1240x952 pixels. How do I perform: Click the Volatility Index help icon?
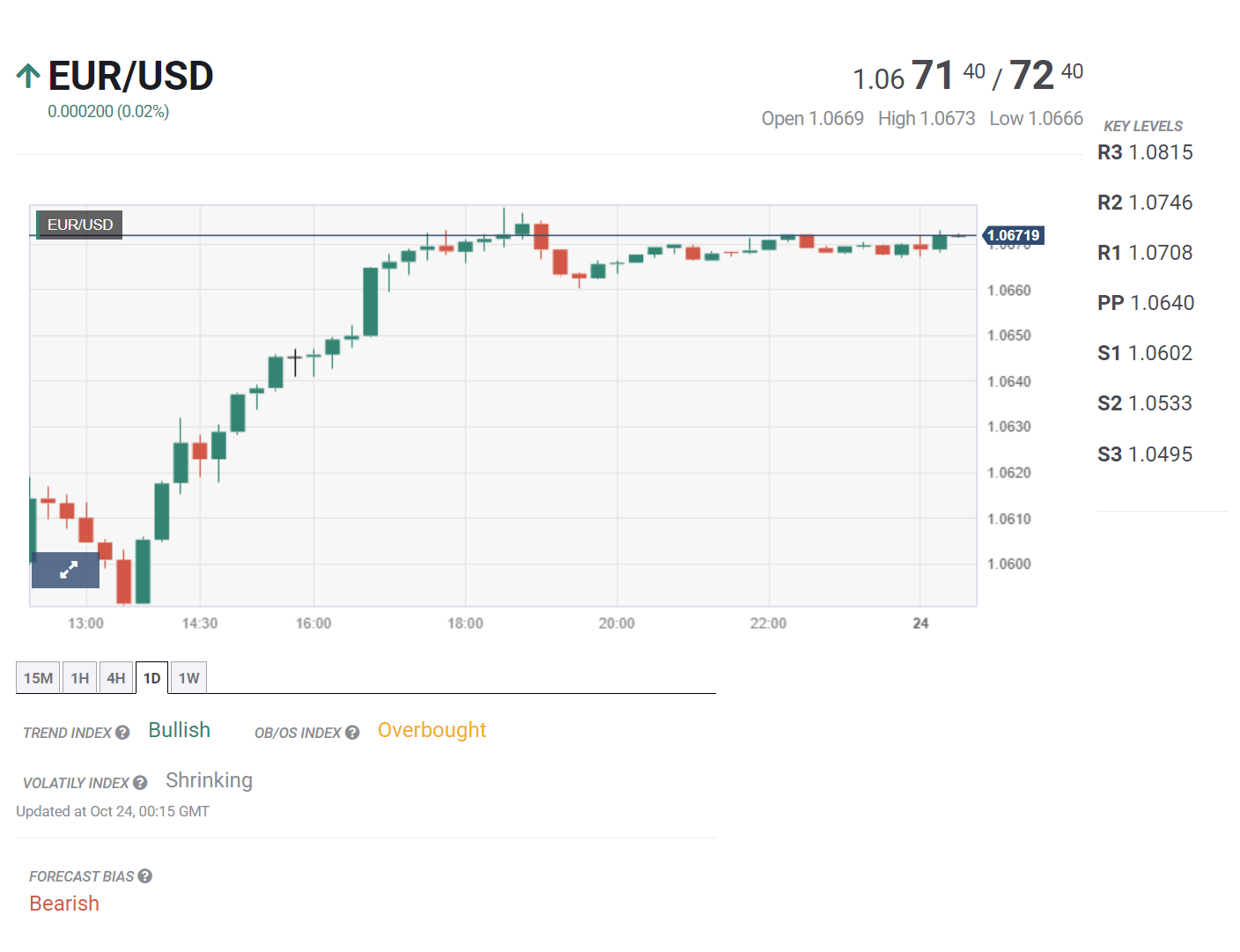tap(140, 783)
